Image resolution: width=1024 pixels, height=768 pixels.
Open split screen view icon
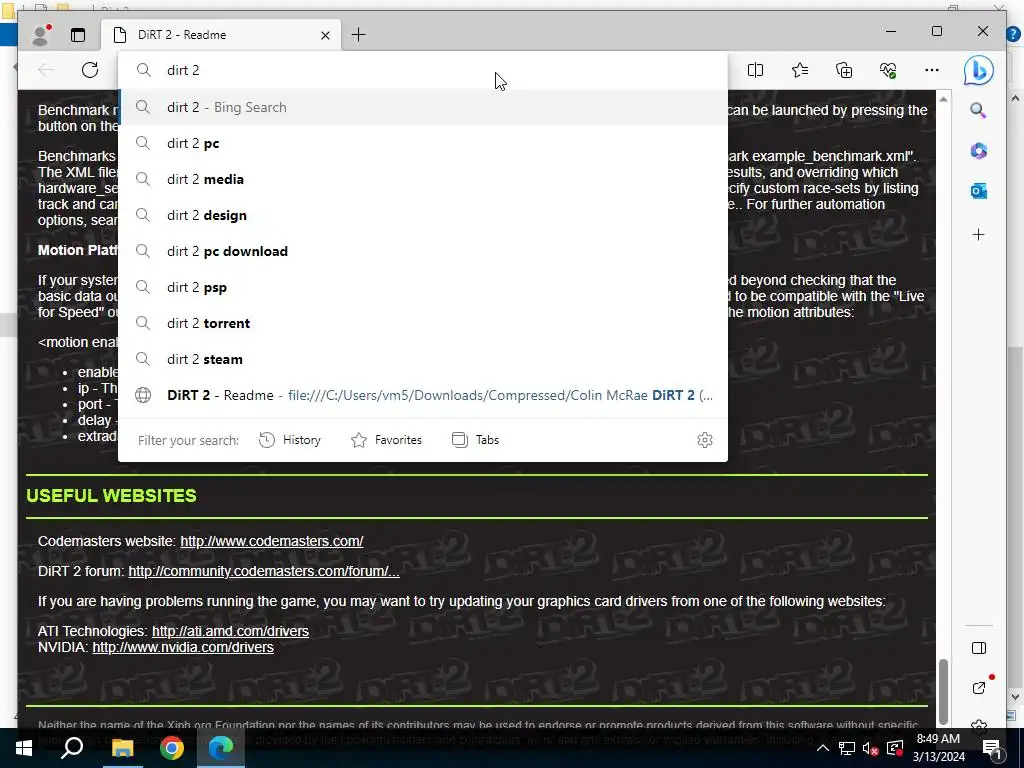coord(756,70)
